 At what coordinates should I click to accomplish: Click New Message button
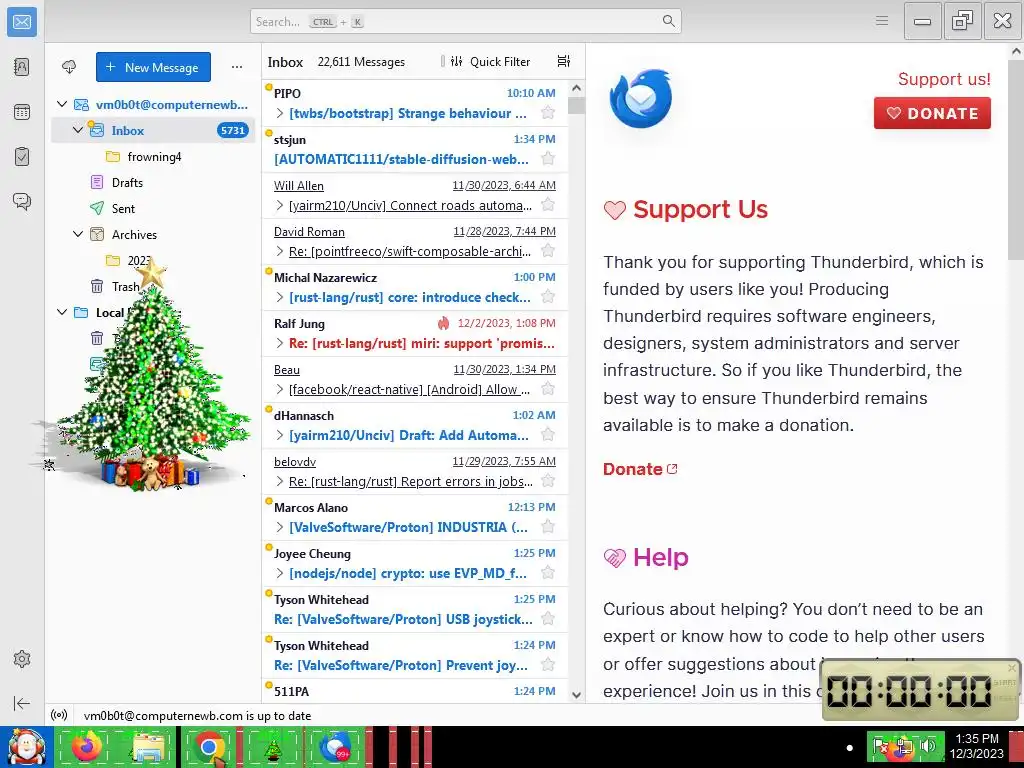(x=153, y=67)
